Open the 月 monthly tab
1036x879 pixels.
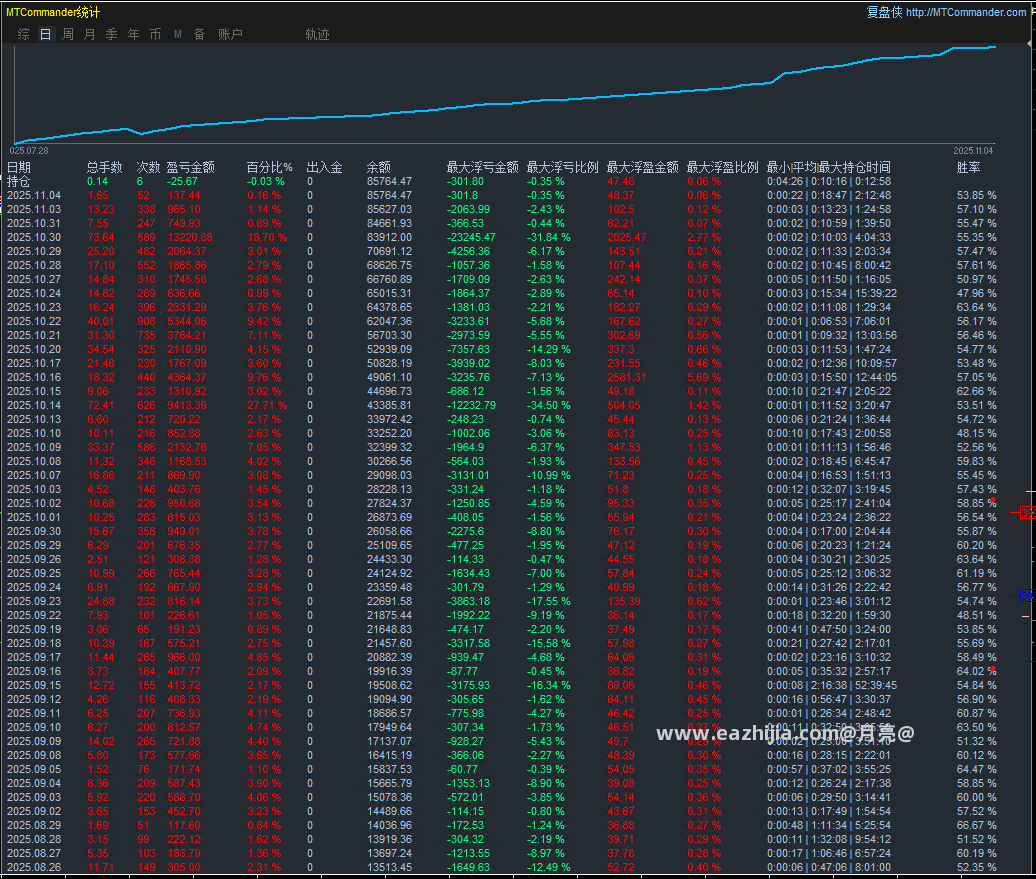[x=89, y=34]
